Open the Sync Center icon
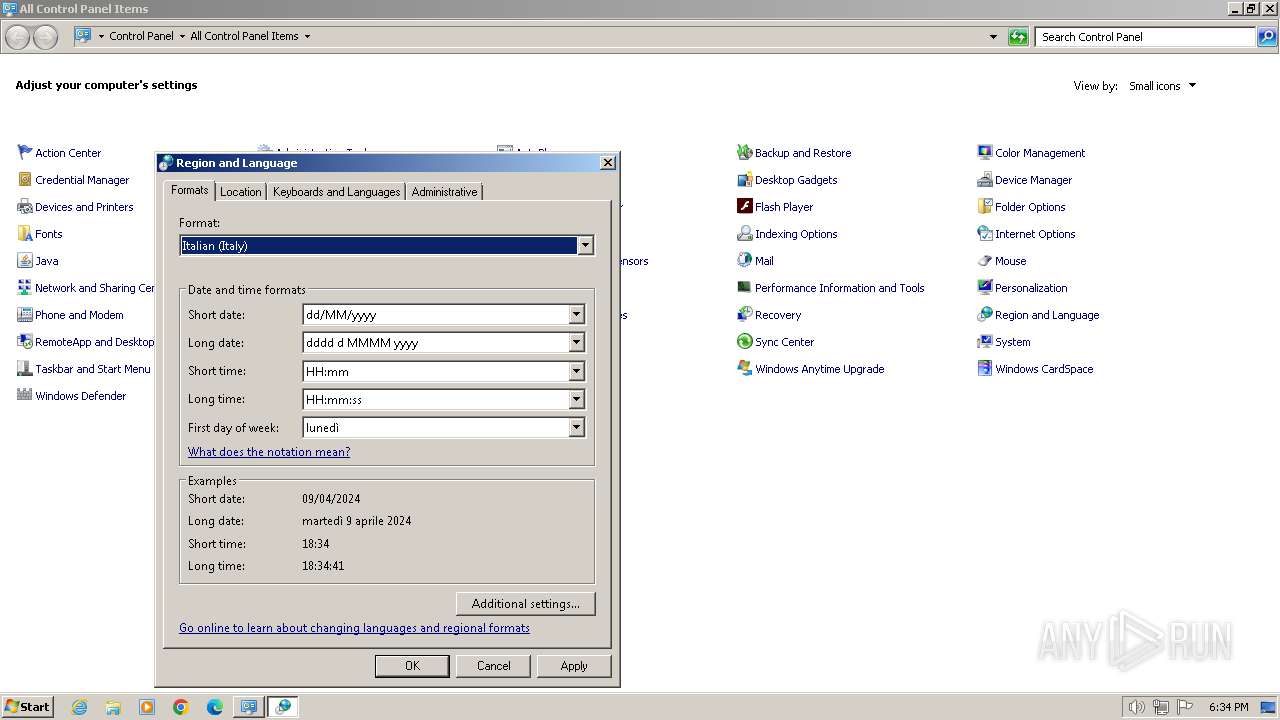The height and width of the screenshot is (720, 1280). 745,342
